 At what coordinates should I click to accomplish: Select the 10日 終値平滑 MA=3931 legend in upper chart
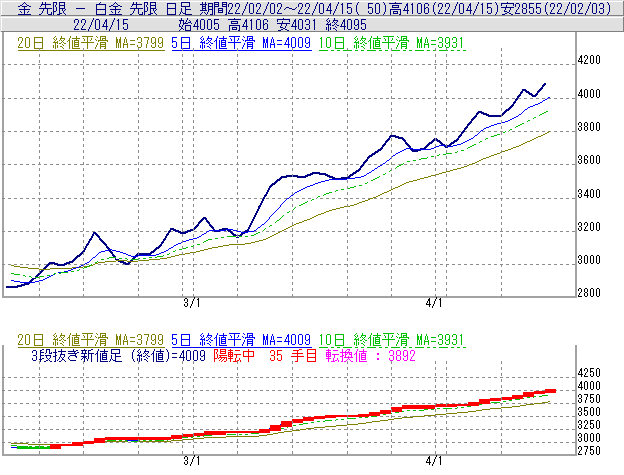coord(392,43)
